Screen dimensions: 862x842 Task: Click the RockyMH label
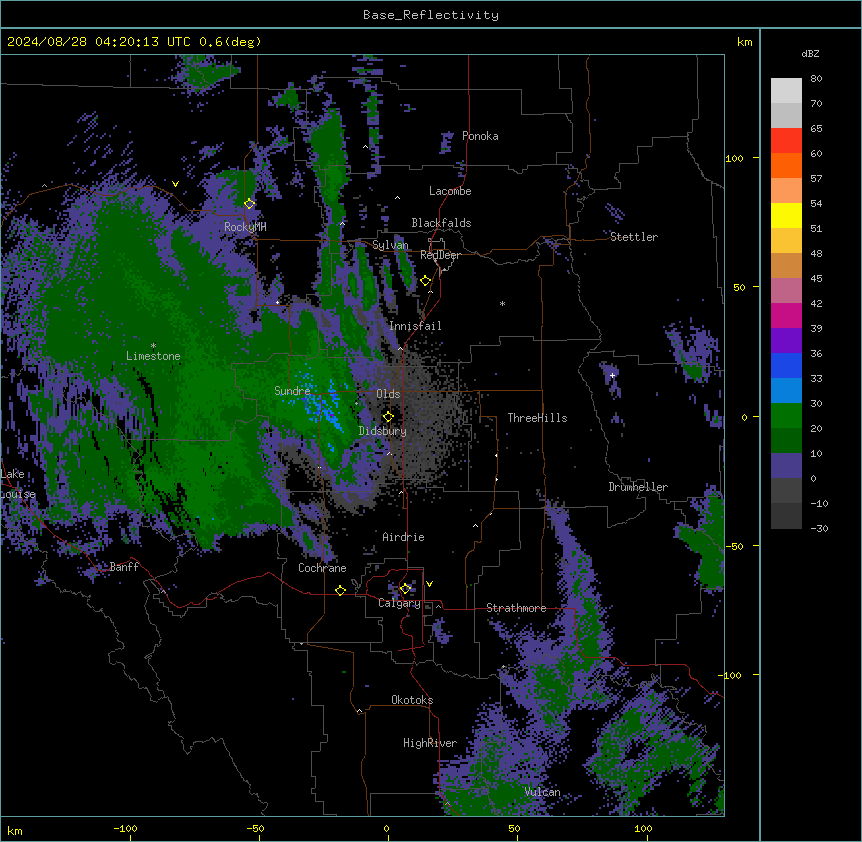(245, 227)
